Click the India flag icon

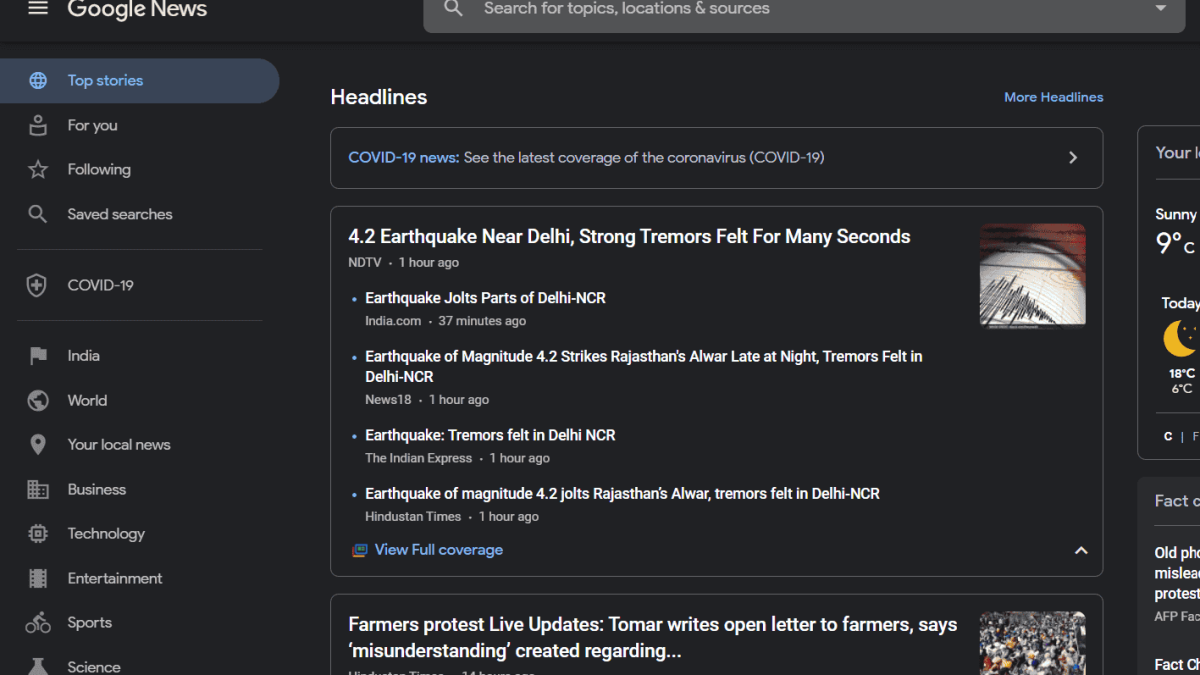38,356
